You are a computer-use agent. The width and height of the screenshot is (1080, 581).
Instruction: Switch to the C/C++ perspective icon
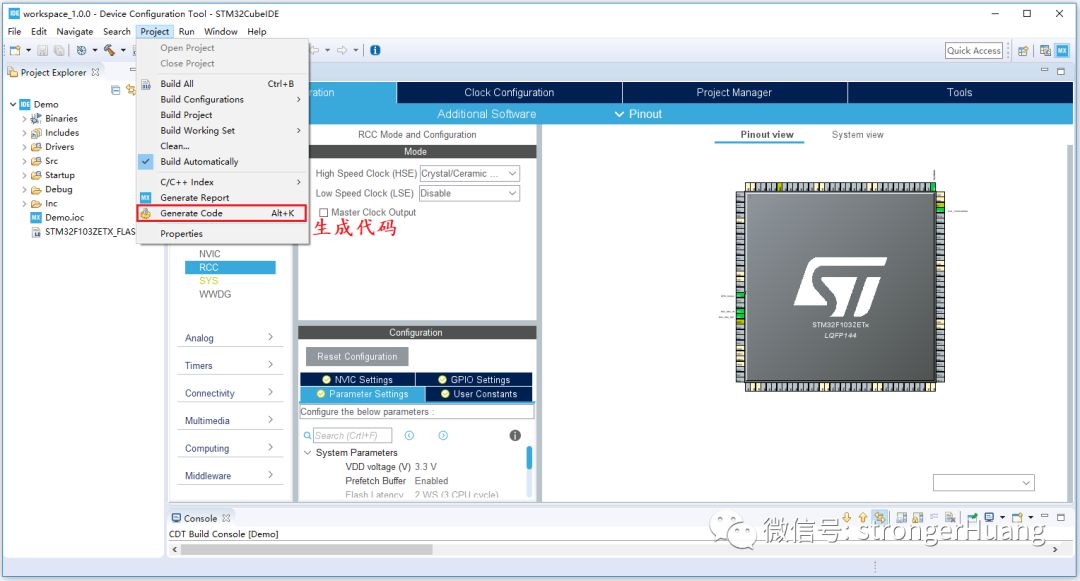(x=1046, y=51)
